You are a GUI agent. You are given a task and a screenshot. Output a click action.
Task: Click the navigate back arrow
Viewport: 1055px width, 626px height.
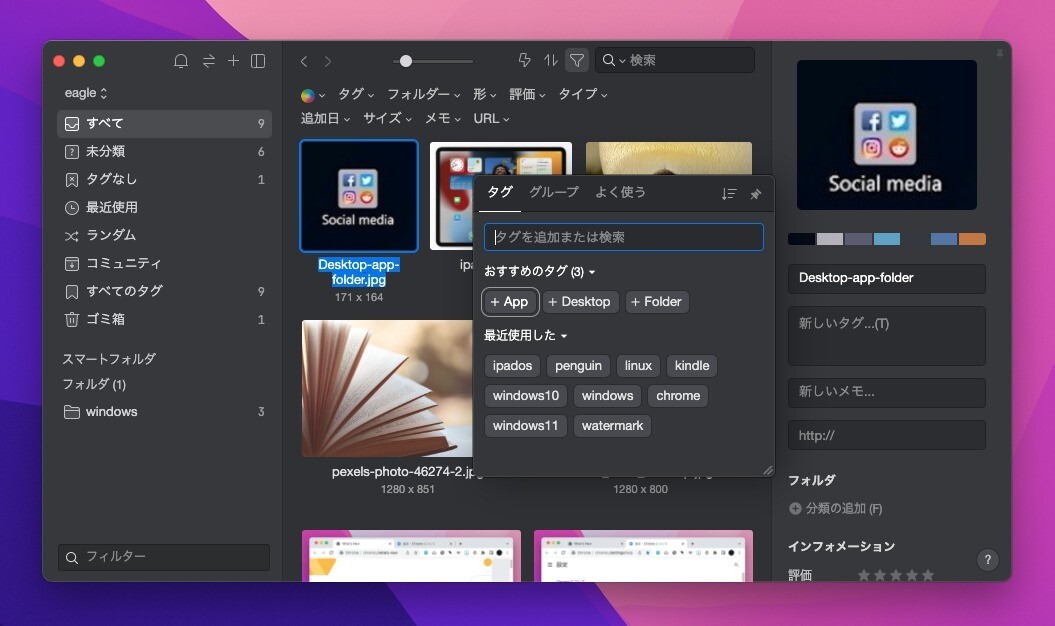(x=304, y=61)
